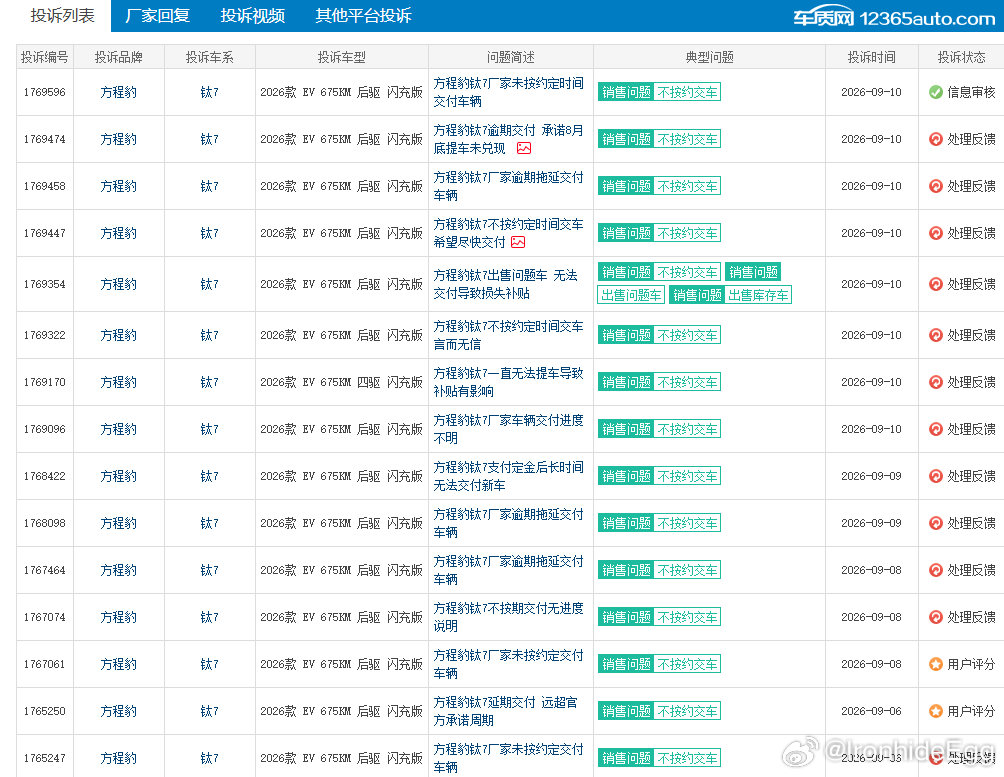Click the red 处理反馈 status icon for 1769170
The image size is (1004, 777).
(935, 382)
